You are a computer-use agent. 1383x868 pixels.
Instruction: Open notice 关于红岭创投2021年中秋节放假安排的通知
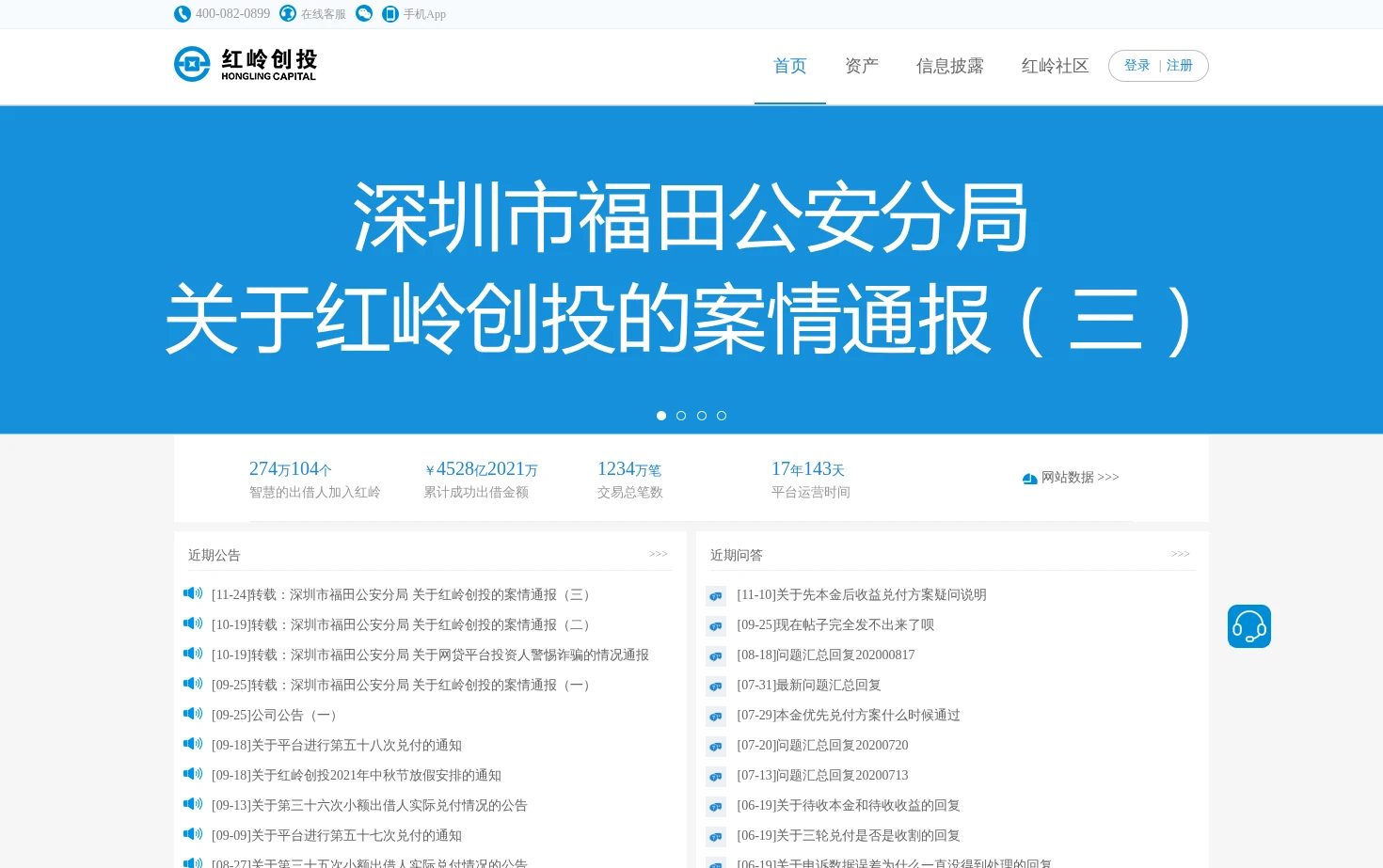pos(357,775)
